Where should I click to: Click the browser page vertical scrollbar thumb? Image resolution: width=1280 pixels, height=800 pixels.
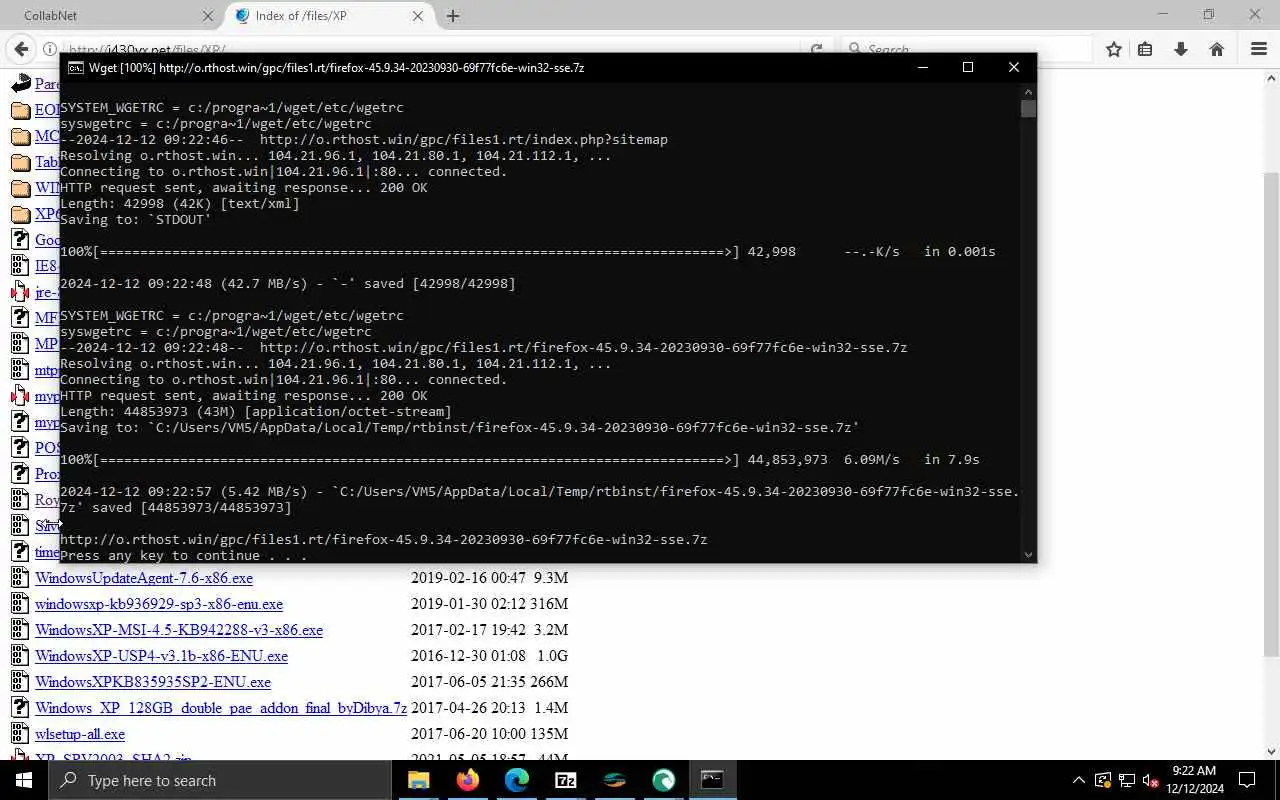[x=1271, y=415]
